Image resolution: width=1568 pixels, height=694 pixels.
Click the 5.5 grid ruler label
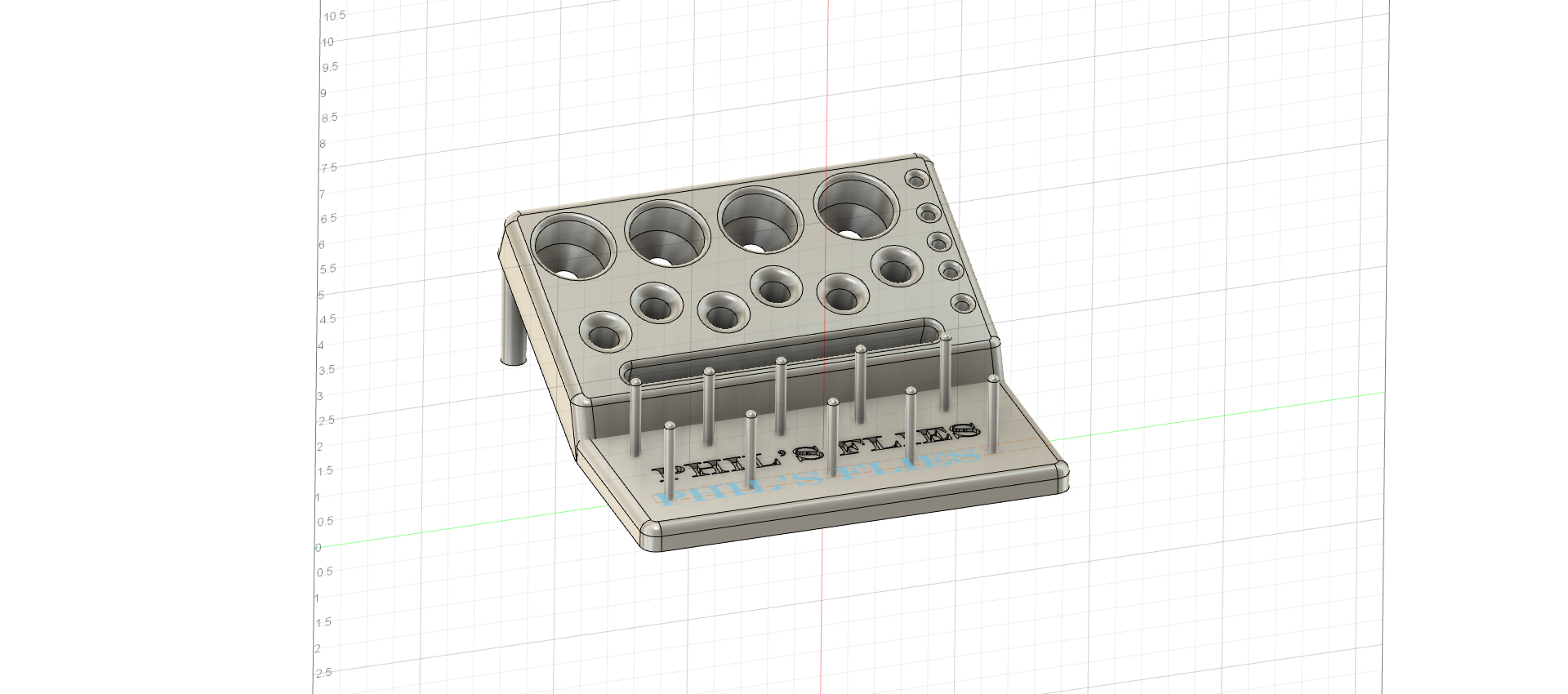click(327, 269)
